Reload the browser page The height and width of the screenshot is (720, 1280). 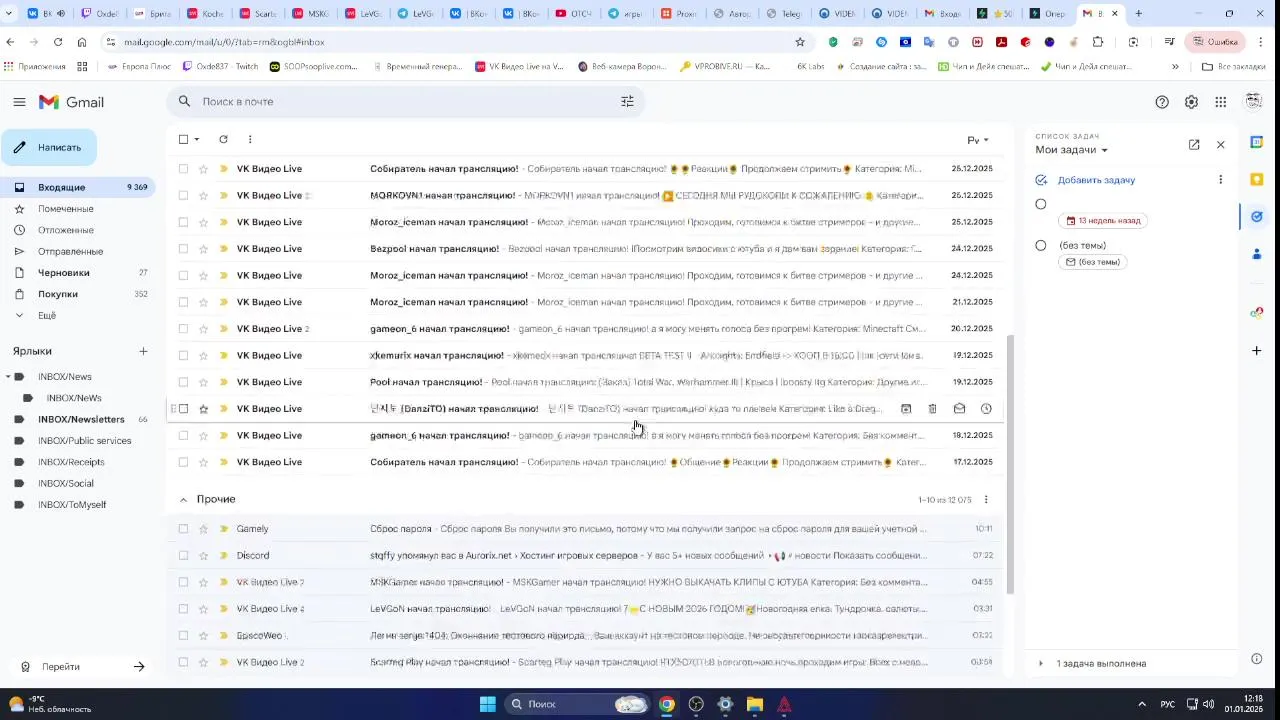pyautogui.click(x=57, y=42)
